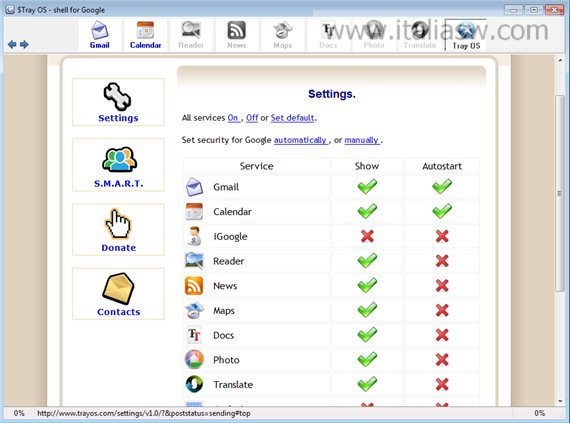Enable Autostart for Maps
The width and height of the screenshot is (570, 423).
[x=442, y=310]
